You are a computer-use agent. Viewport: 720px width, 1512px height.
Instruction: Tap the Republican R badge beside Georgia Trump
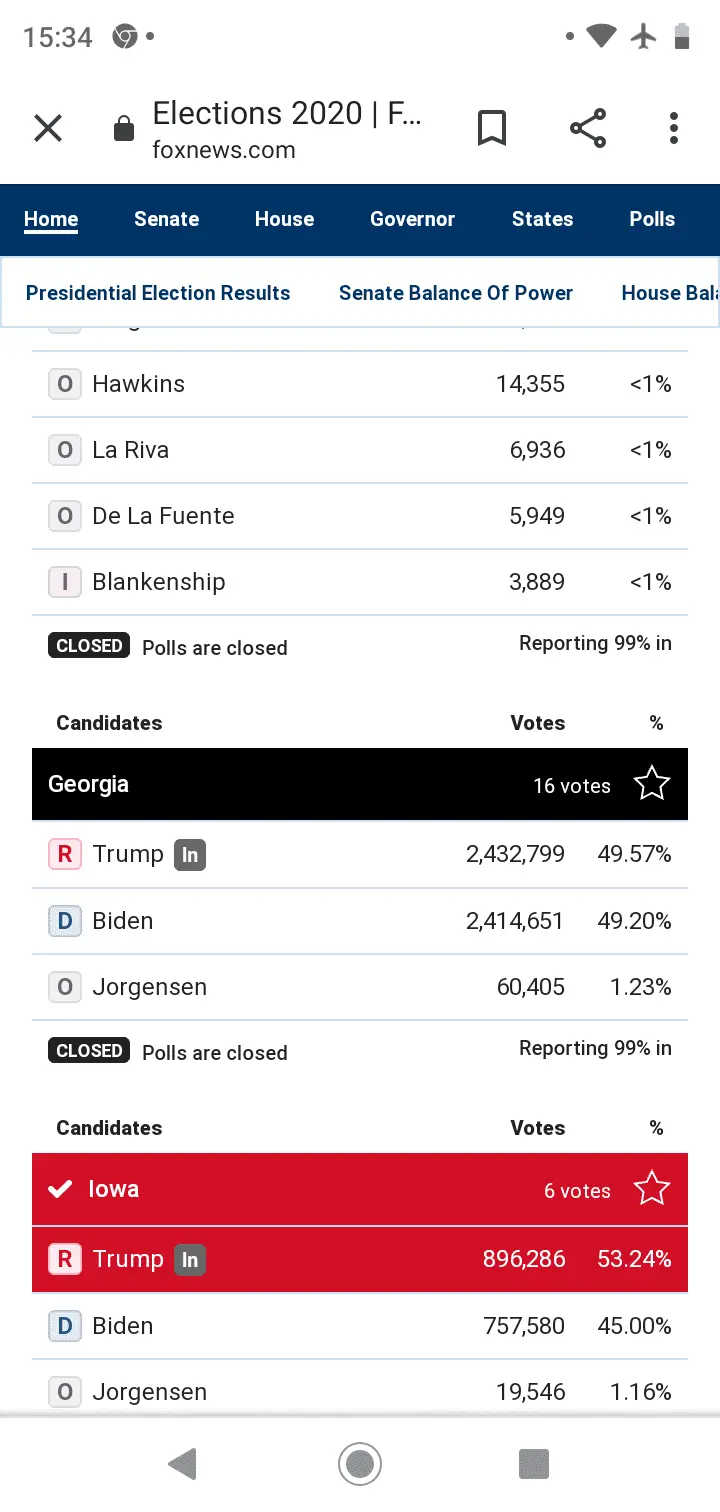click(65, 855)
